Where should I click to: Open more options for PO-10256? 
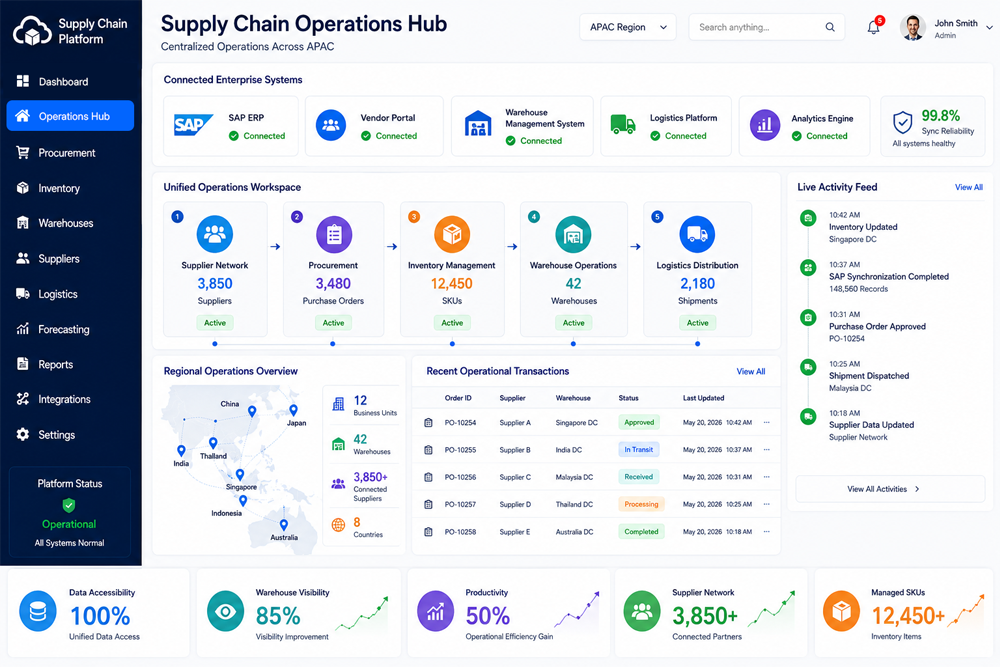point(767,476)
